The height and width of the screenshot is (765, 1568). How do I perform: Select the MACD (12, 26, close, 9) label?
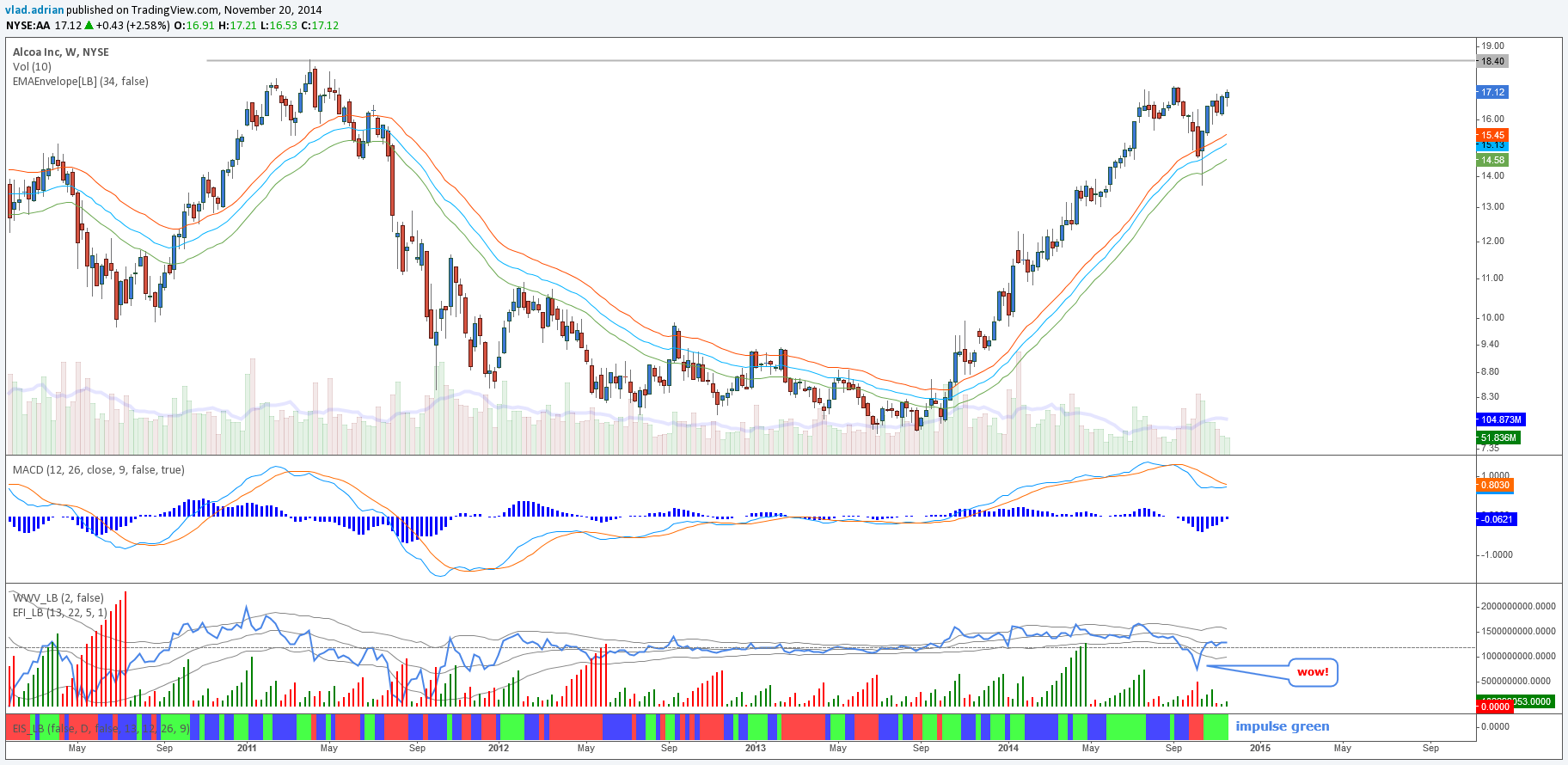coord(98,470)
